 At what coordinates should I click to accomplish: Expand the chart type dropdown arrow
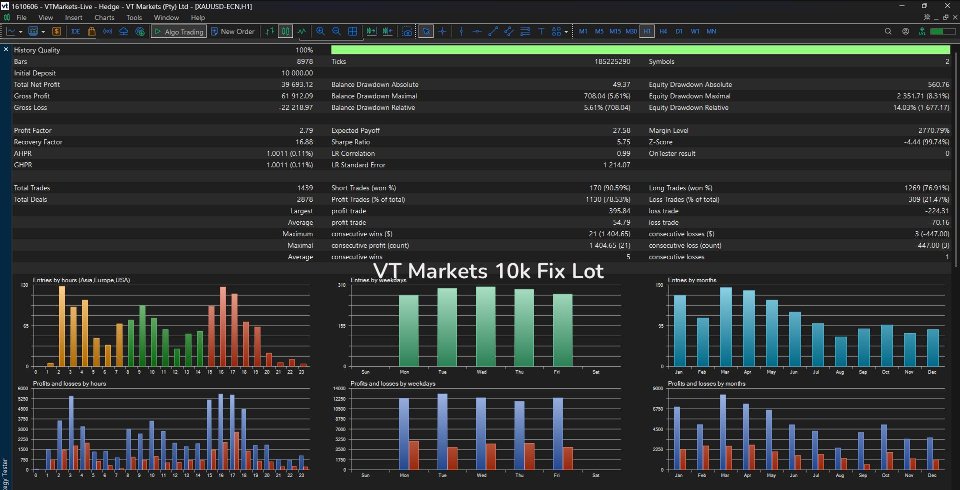point(21,31)
